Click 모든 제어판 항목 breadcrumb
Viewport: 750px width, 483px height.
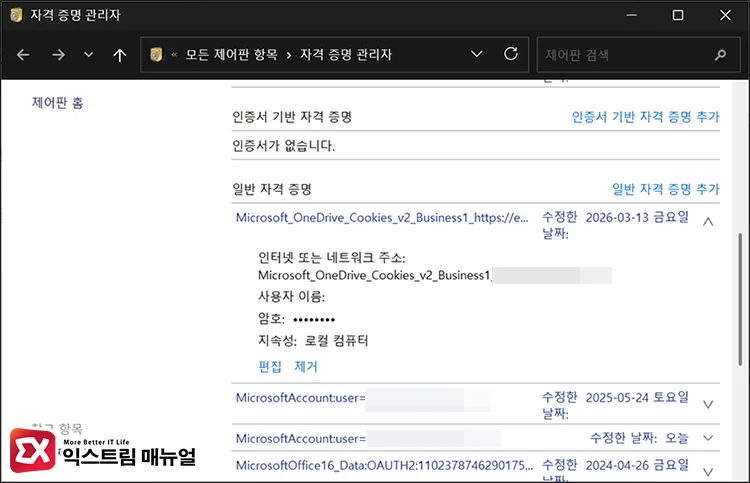tap(232, 55)
